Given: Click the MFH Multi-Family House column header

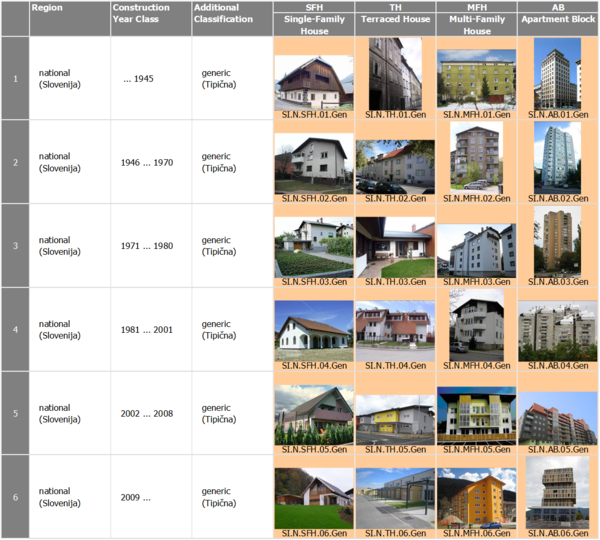Looking at the screenshot, I should click(476, 19).
